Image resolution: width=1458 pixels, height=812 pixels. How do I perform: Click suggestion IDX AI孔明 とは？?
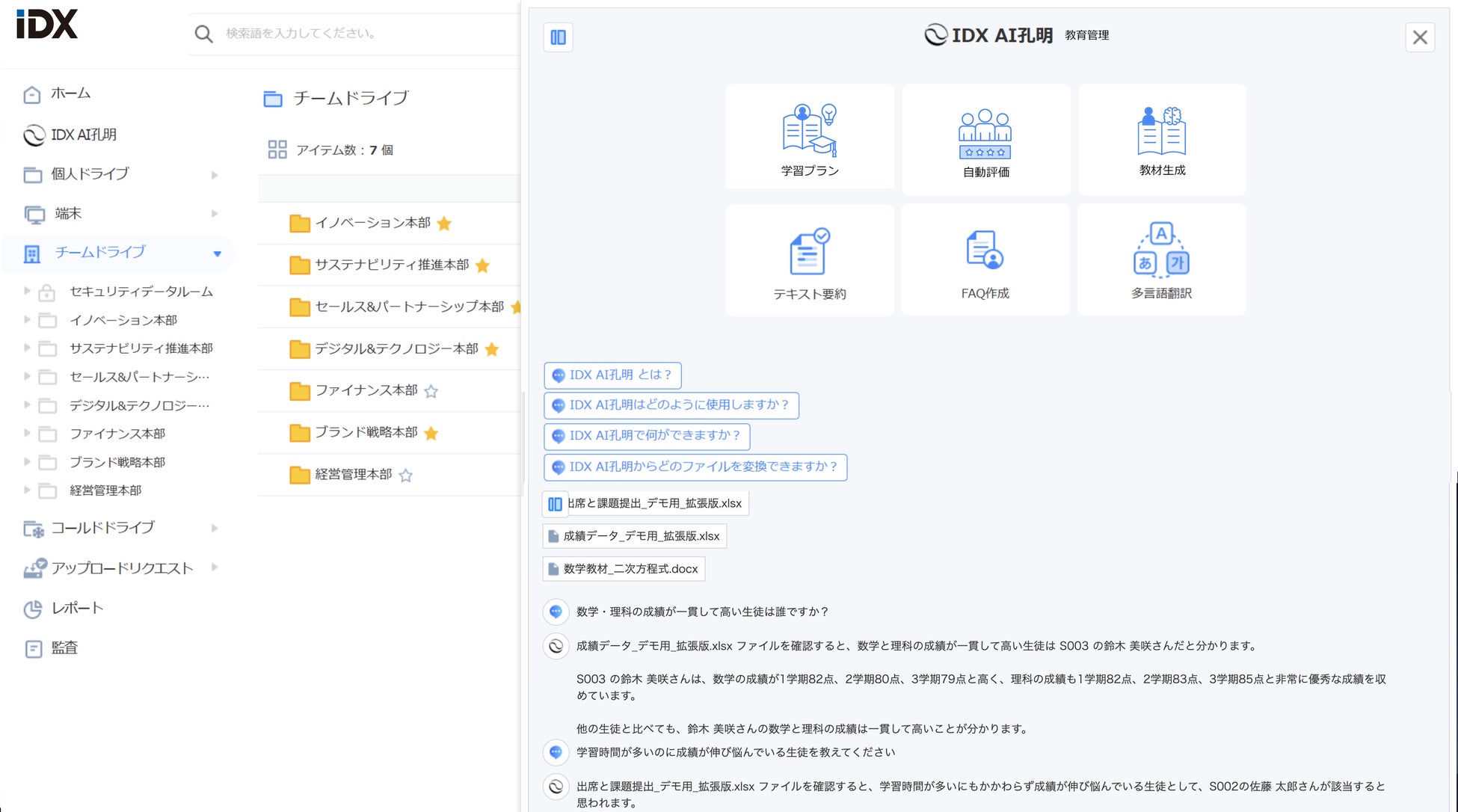click(612, 375)
